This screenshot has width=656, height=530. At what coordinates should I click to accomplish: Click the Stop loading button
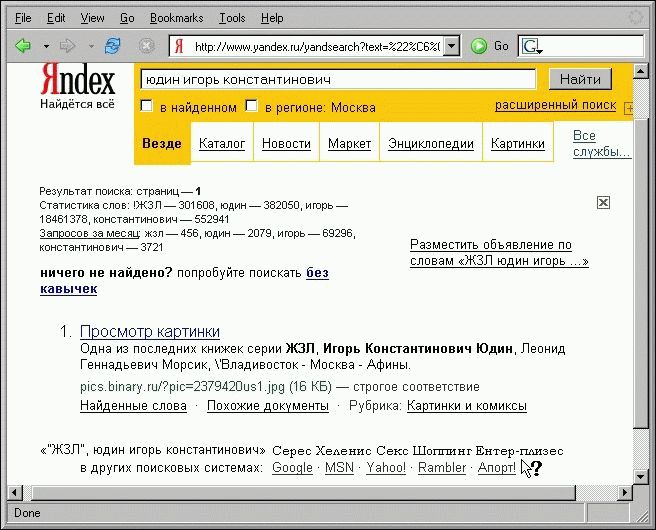pyautogui.click(x=146, y=46)
